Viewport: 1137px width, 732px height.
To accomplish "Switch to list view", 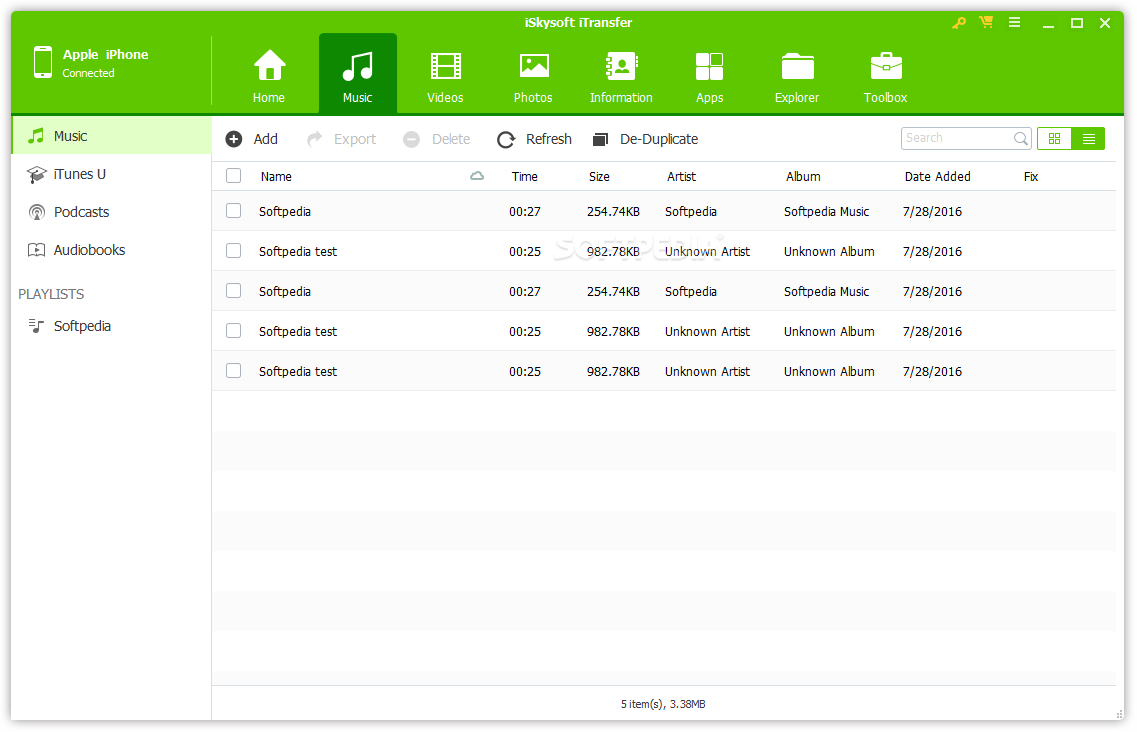I will (1088, 139).
